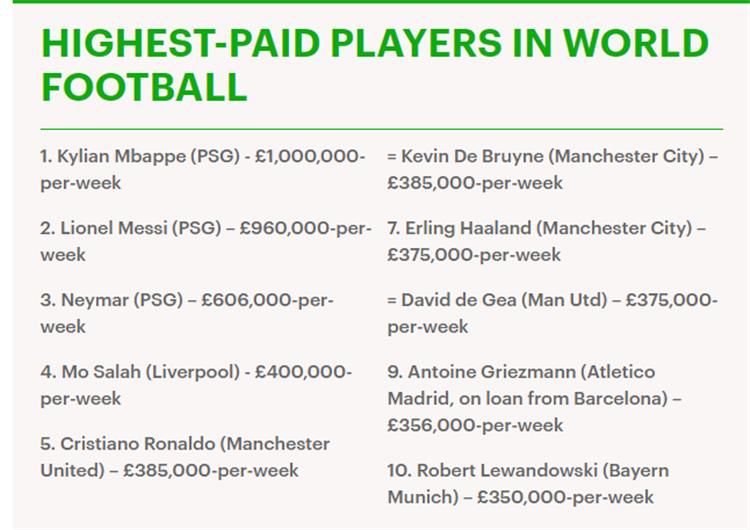This screenshot has width=750, height=530.
Task: Click Haaland's £375,000-per-week wage
Action: click(x=475, y=255)
